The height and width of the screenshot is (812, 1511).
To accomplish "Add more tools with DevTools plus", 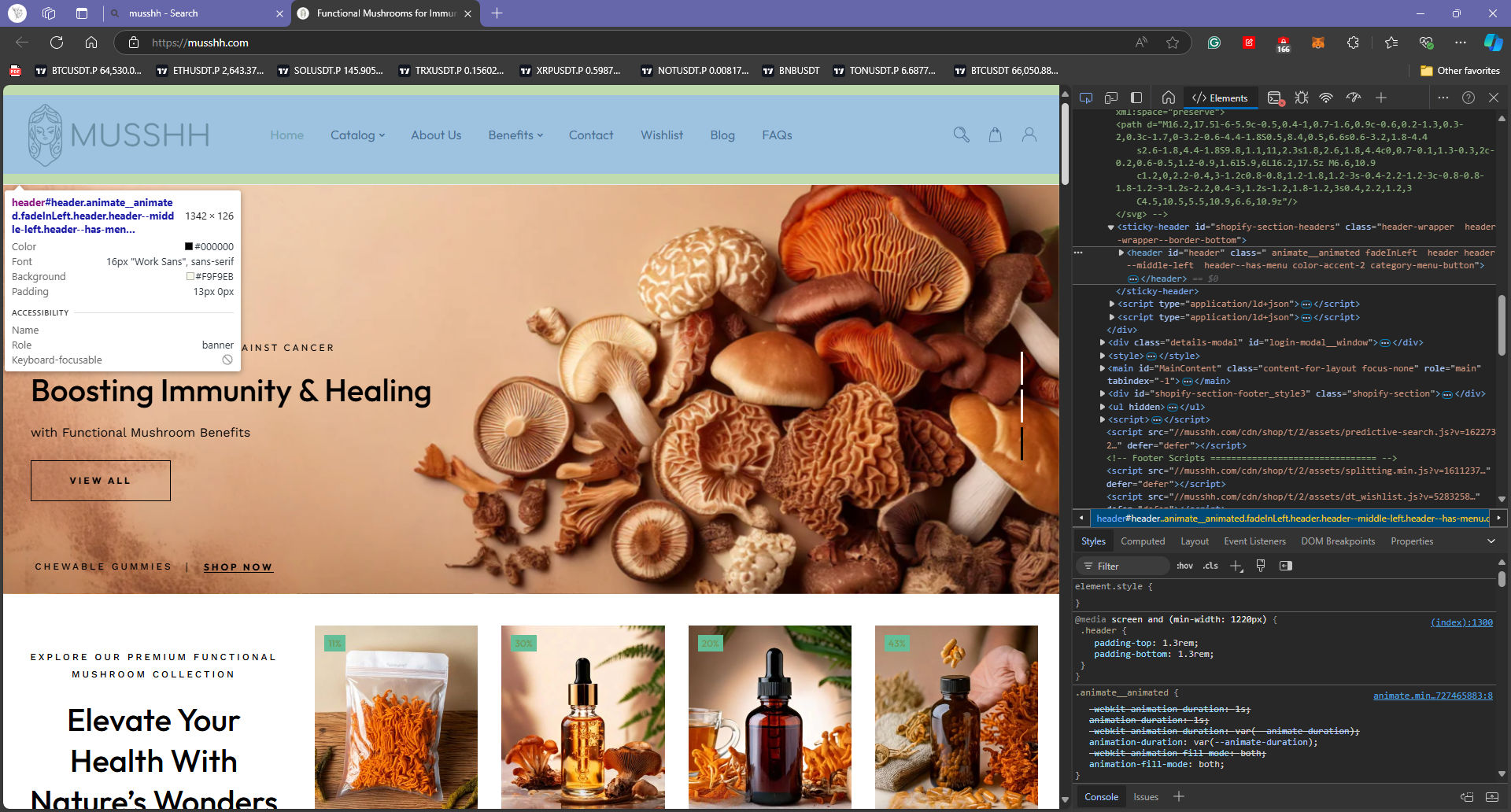I will pyautogui.click(x=1381, y=98).
